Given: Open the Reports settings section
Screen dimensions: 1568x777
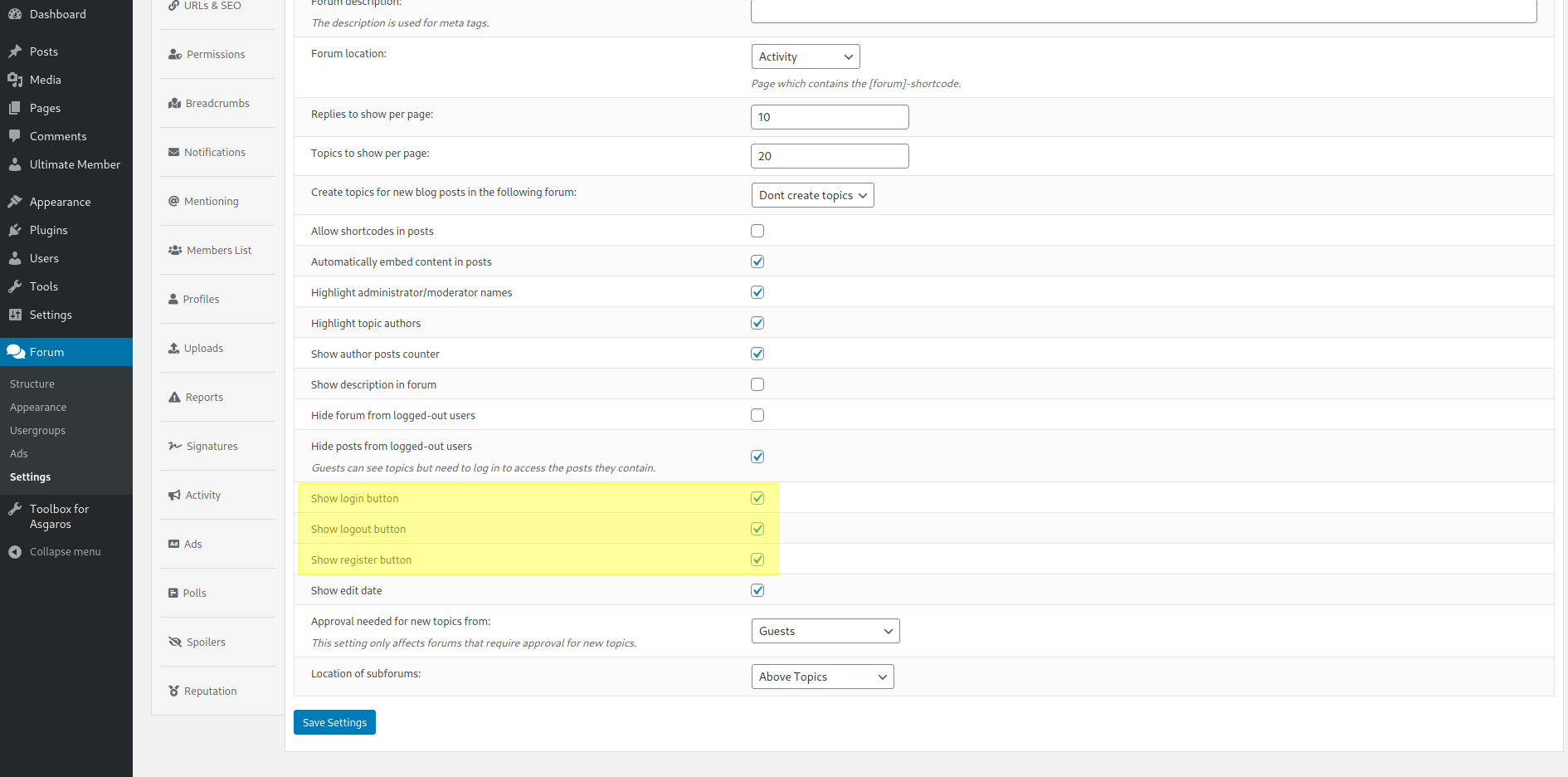Looking at the screenshot, I should [202, 397].
